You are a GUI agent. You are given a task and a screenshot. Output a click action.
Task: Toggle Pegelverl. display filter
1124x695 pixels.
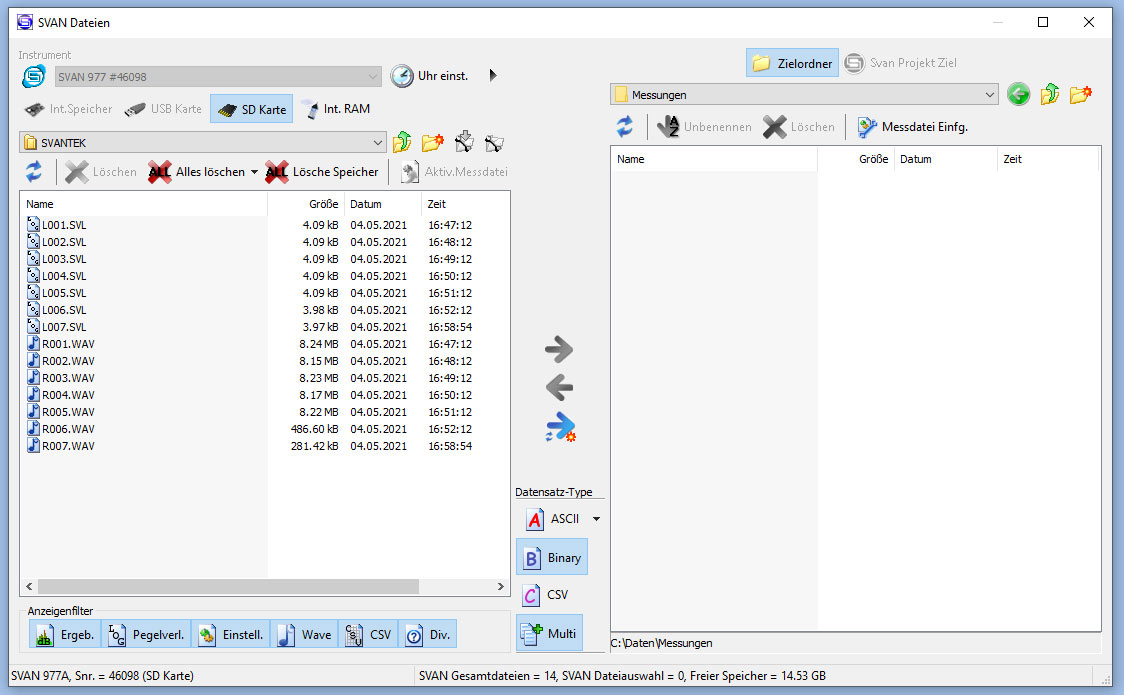(146, 635)
